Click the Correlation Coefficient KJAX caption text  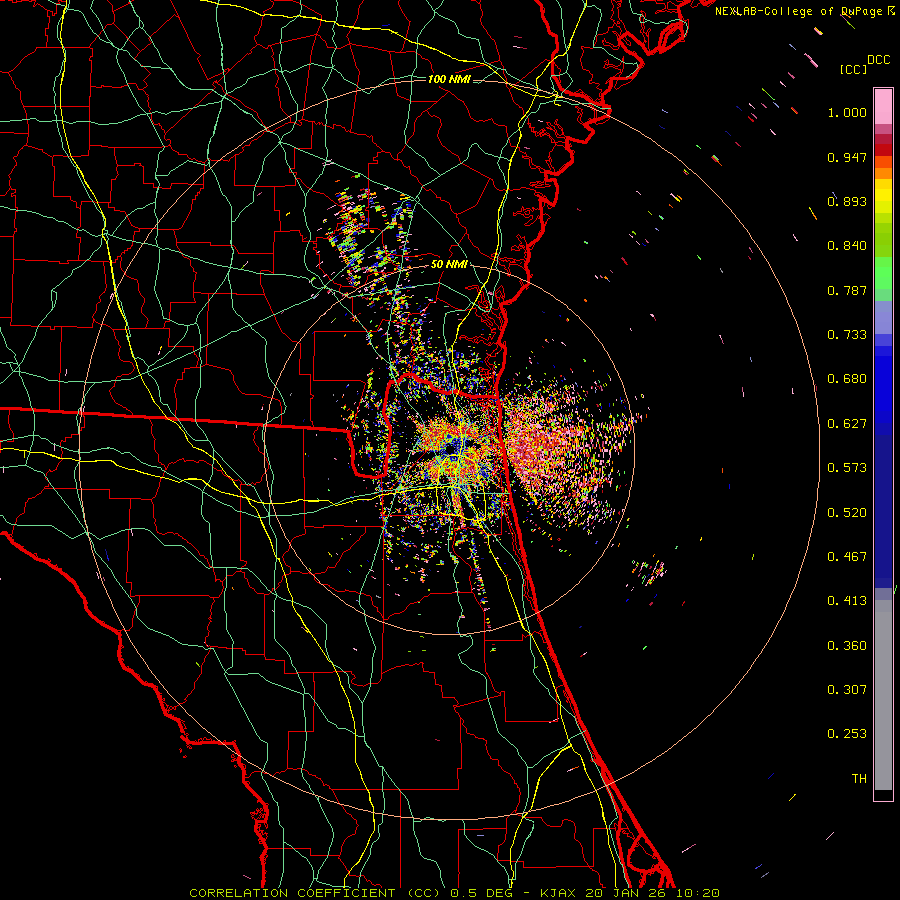(454, 893)
